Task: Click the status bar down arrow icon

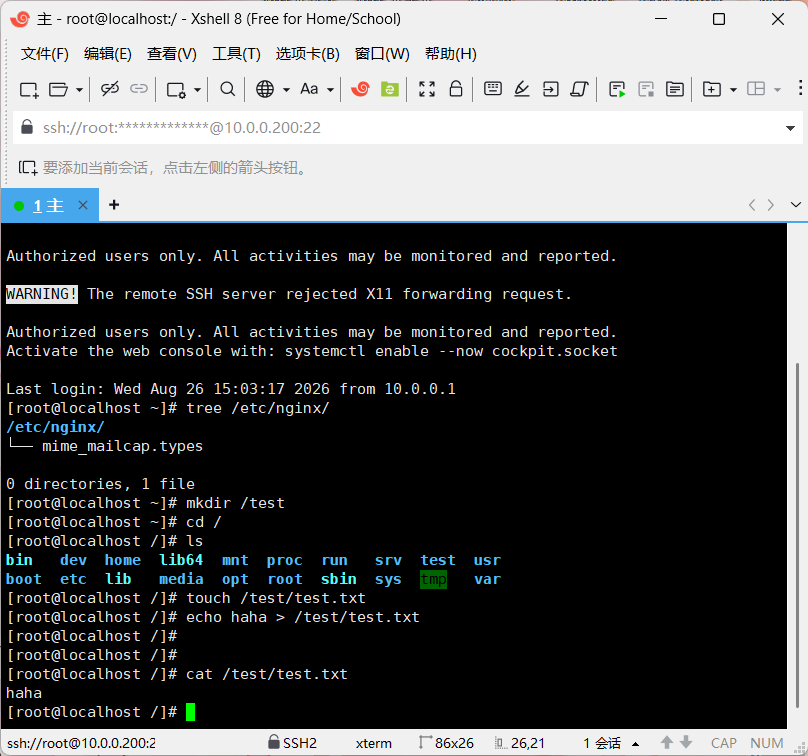Action: (x=686, y=742)
